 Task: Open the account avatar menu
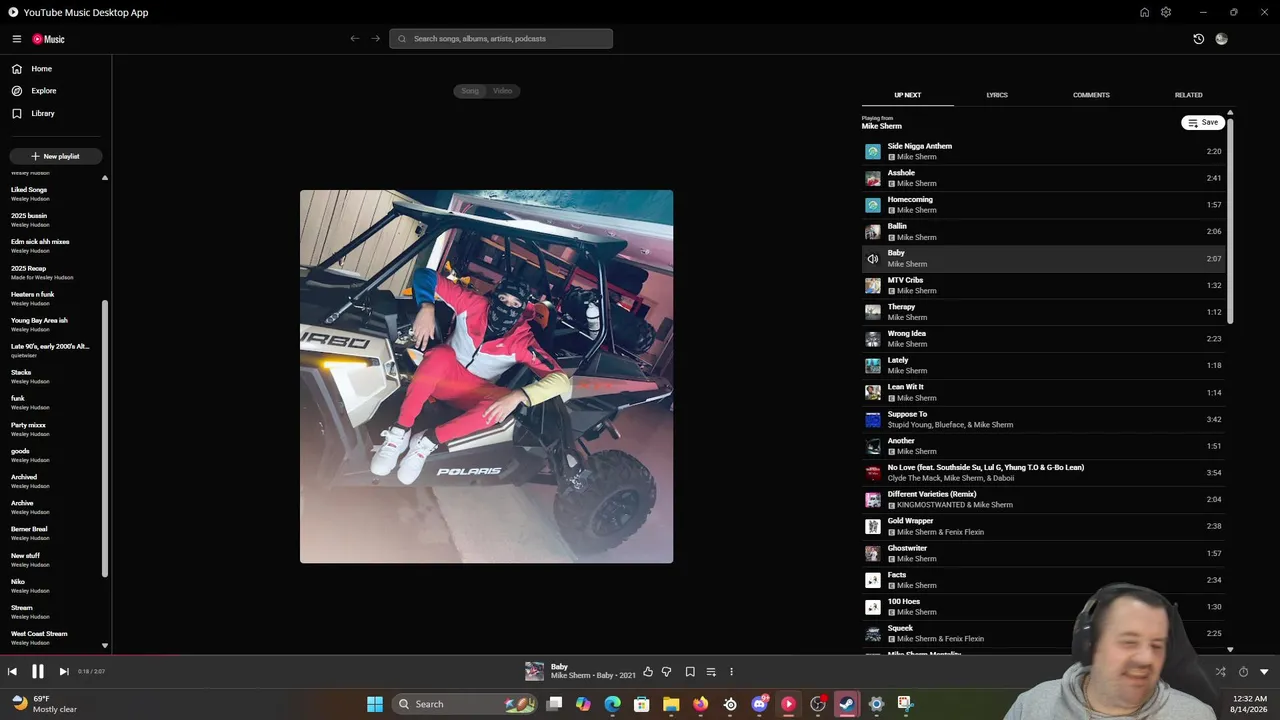point(1221,39)
